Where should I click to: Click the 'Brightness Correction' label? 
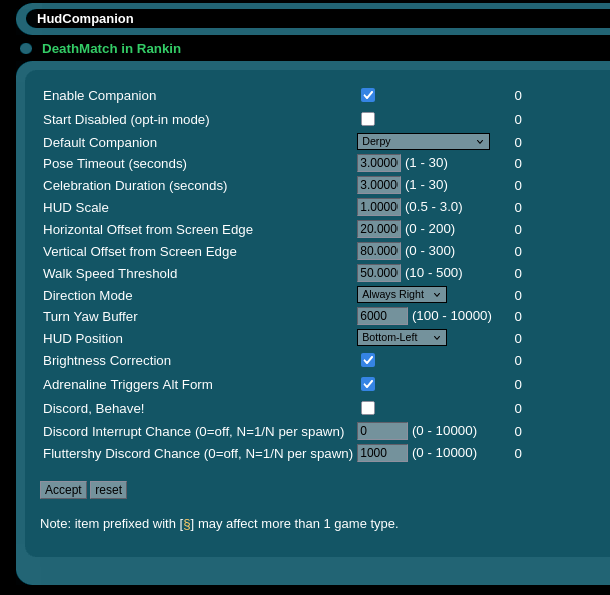(x=107, y=361)
